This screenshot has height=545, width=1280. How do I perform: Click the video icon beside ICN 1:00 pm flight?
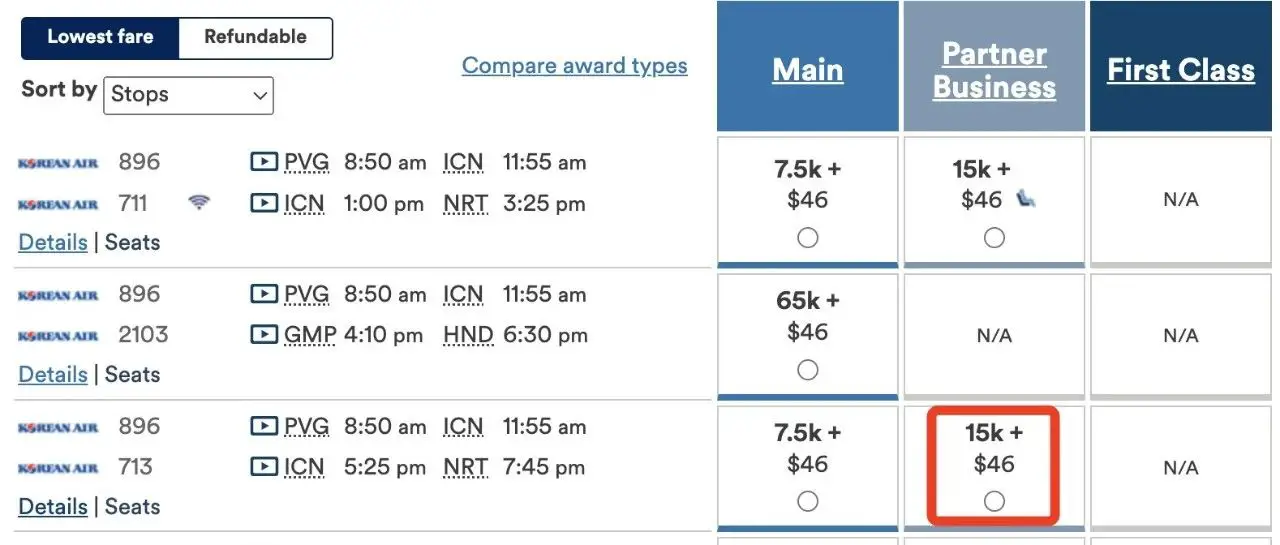[x=263, y=204]
